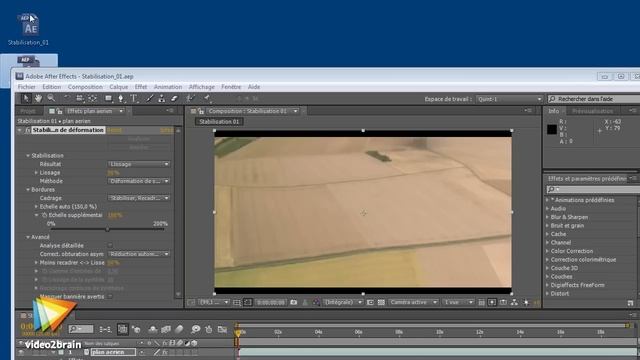Open the Animation menu
The height and width of the screenshot is (360, 640).
coord(168,87)
